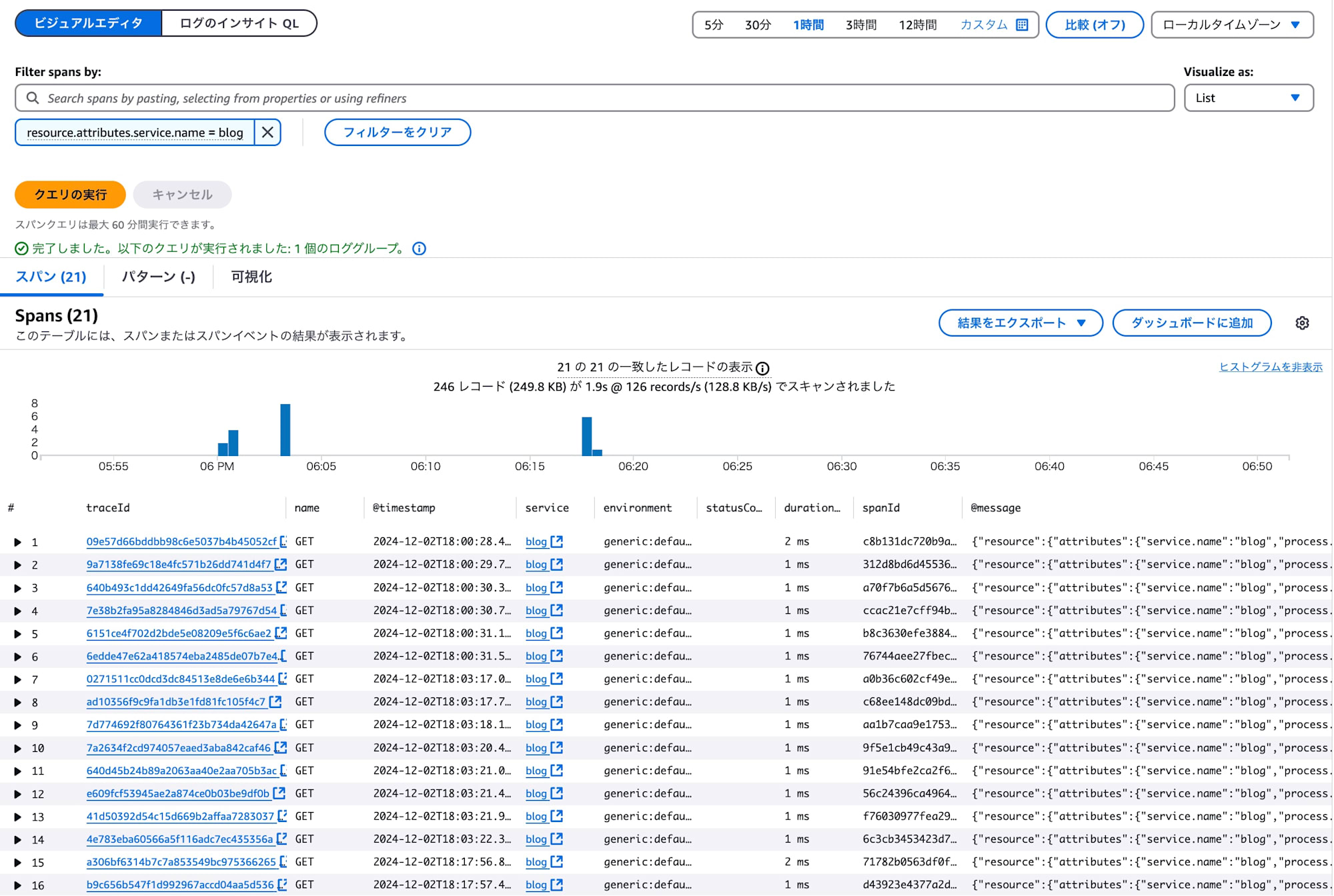
Task: Open external link icon after trace b9c656b547f1d992967accd04aa5d536
Action: [x=282, y=885]
